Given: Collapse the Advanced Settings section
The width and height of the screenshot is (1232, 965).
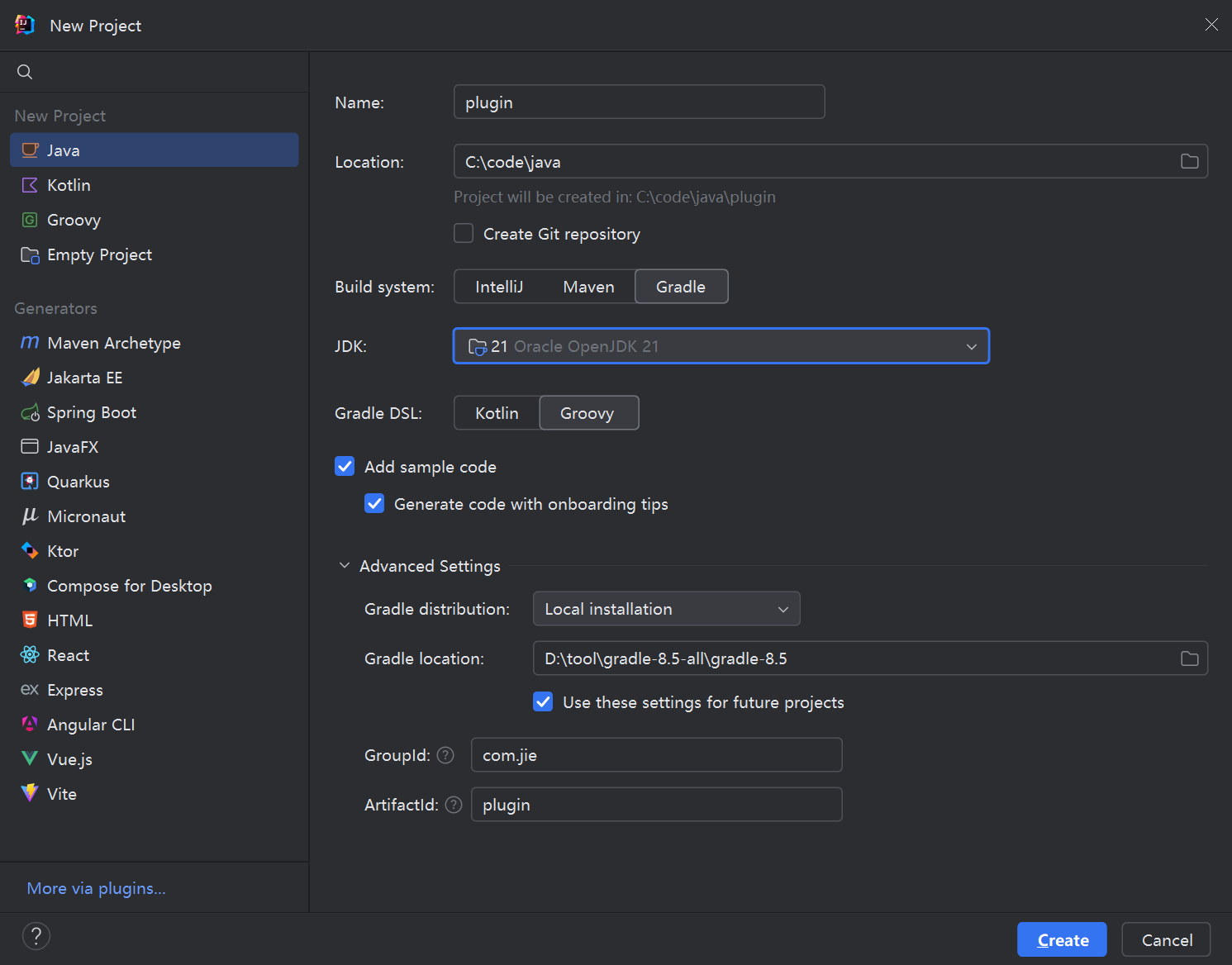Looking at the screenshot, I should pos(345,566).
